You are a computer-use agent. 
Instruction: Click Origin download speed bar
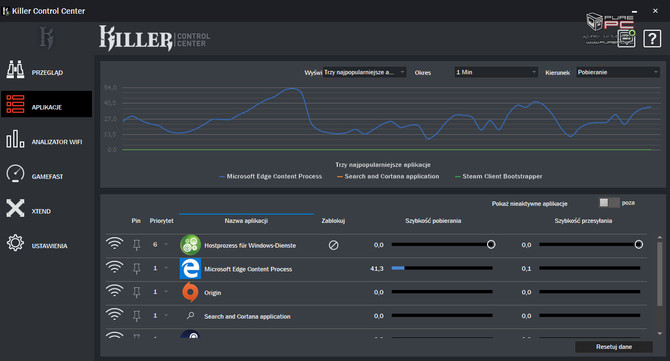tap(442, 292)
